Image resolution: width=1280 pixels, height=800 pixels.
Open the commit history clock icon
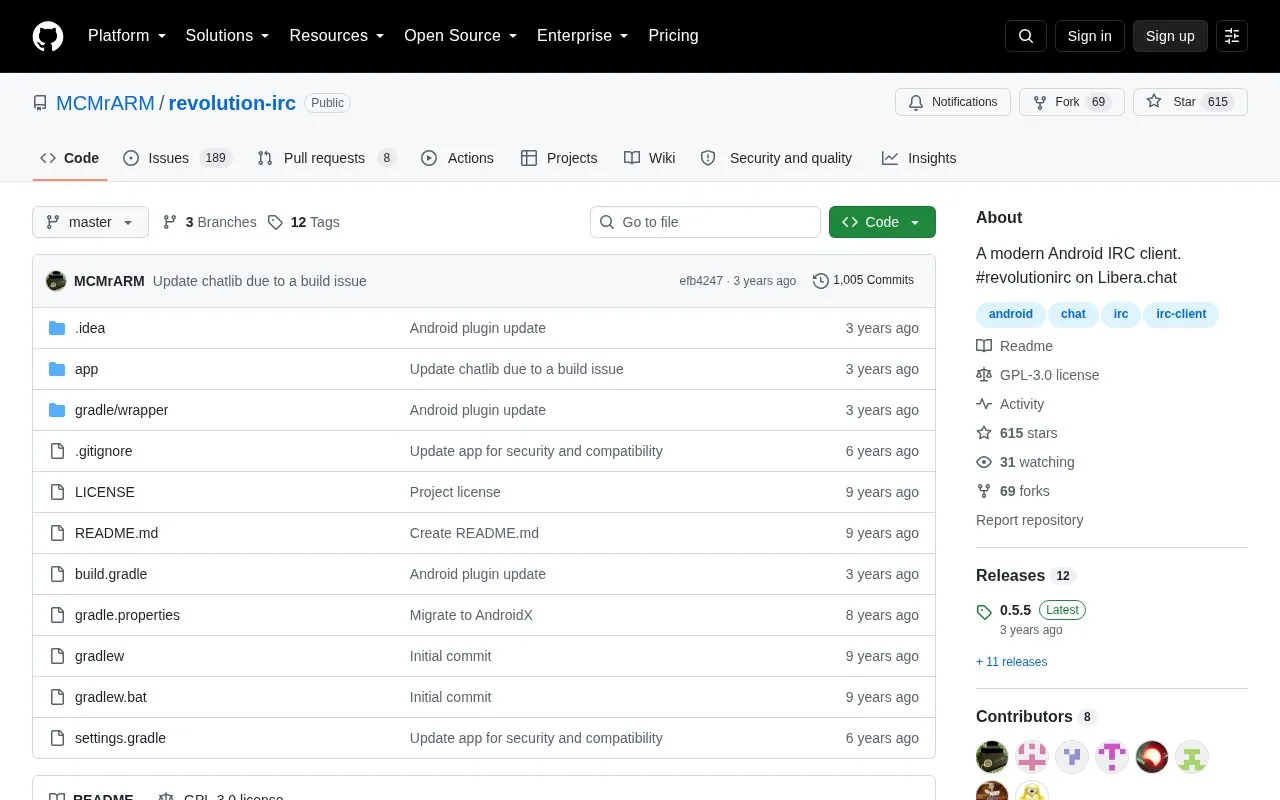click(x=821, y=281)
